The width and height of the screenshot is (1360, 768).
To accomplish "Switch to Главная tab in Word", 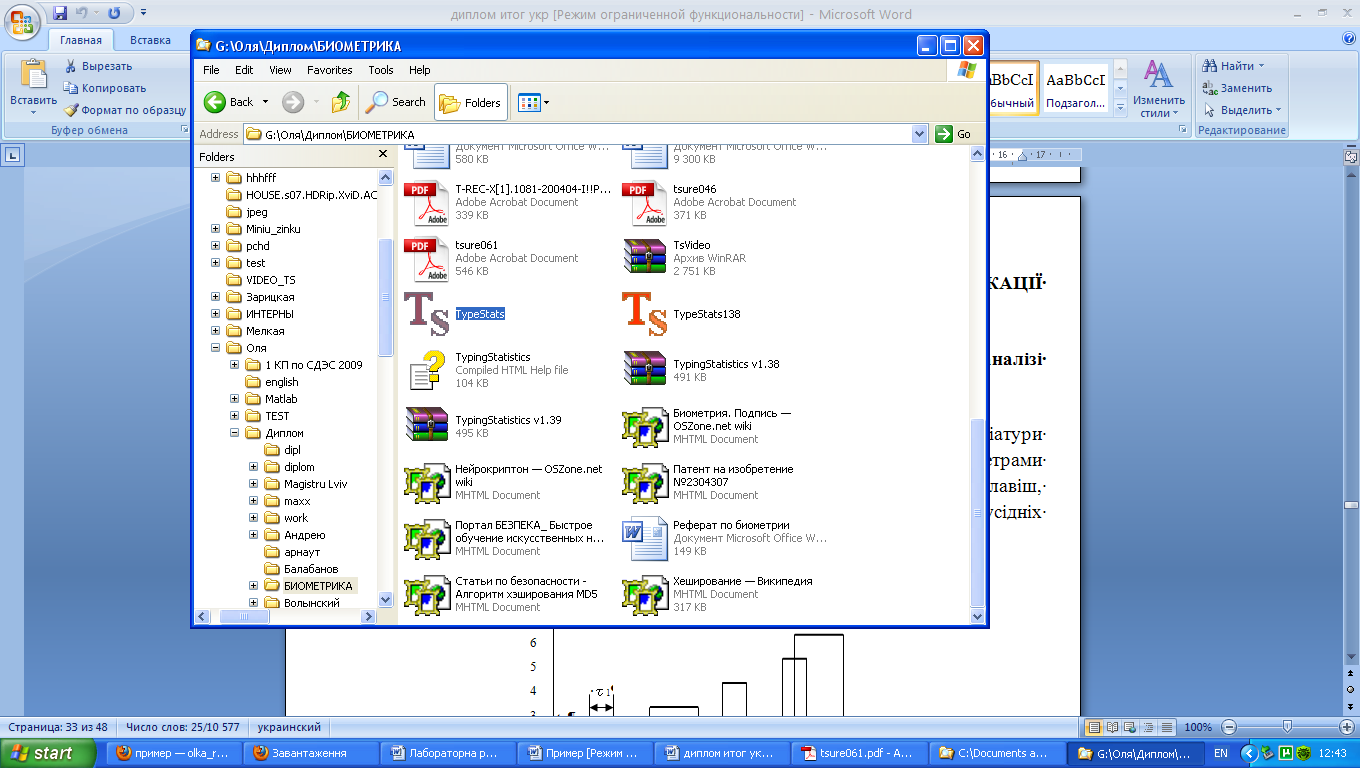I will coord(81,40).
